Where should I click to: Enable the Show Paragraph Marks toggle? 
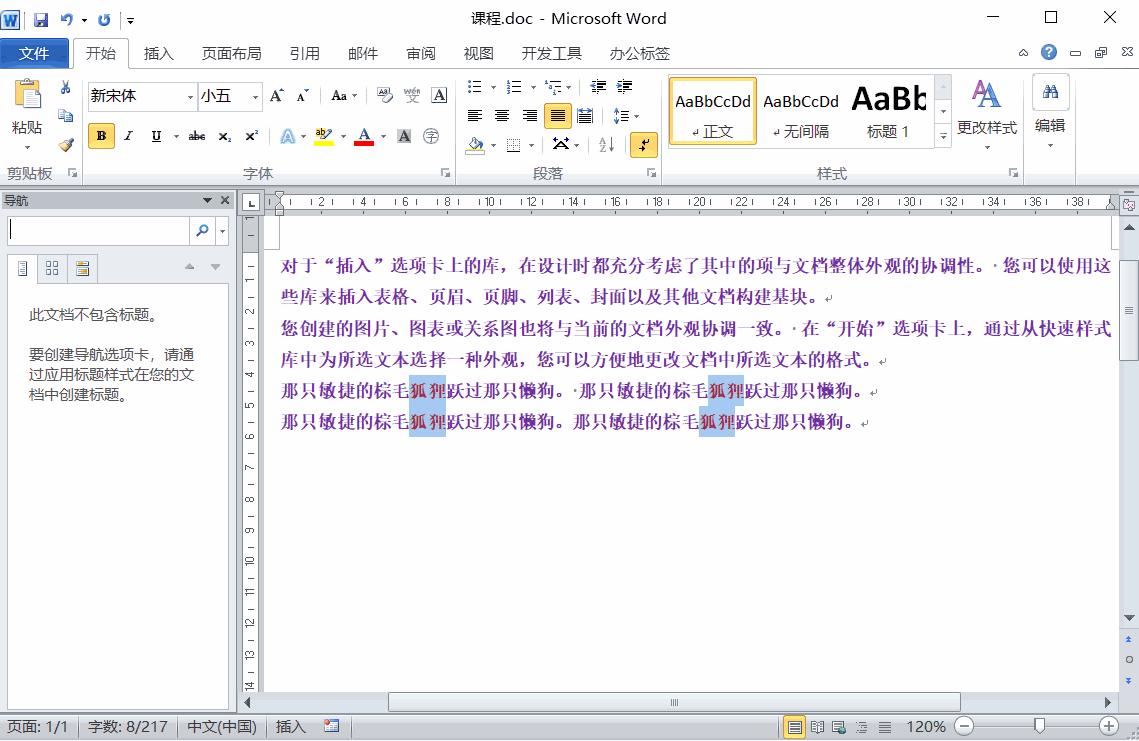click(644, 146)
